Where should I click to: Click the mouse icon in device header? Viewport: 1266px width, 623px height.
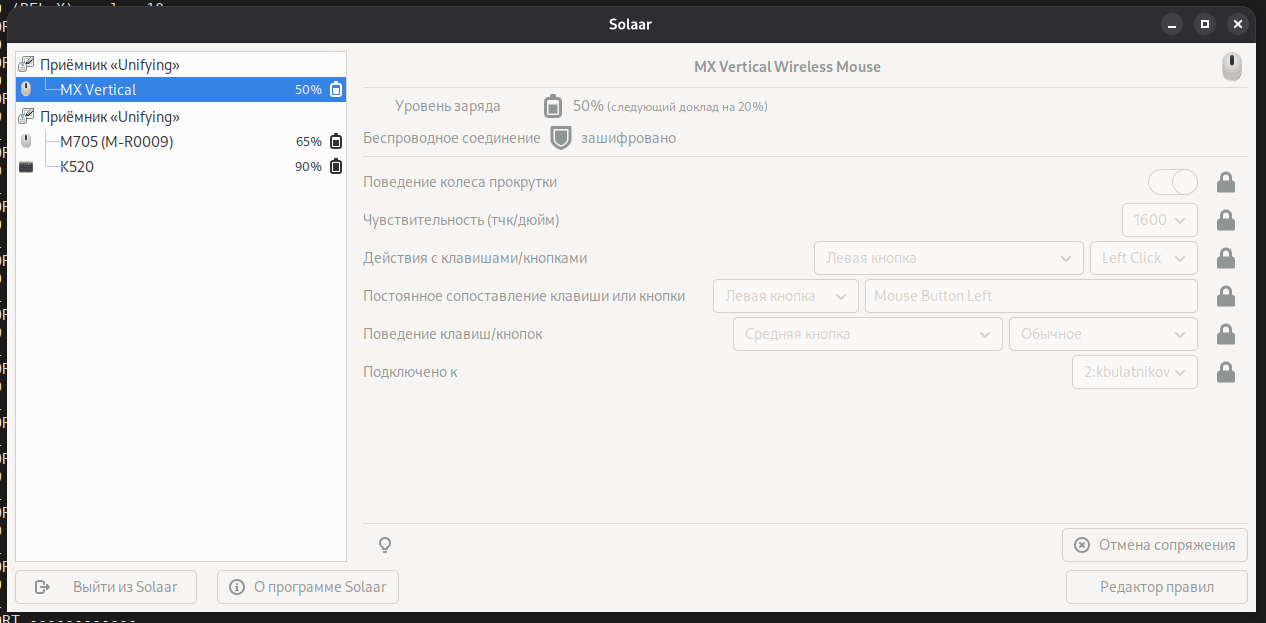[x=1232, y=67]
